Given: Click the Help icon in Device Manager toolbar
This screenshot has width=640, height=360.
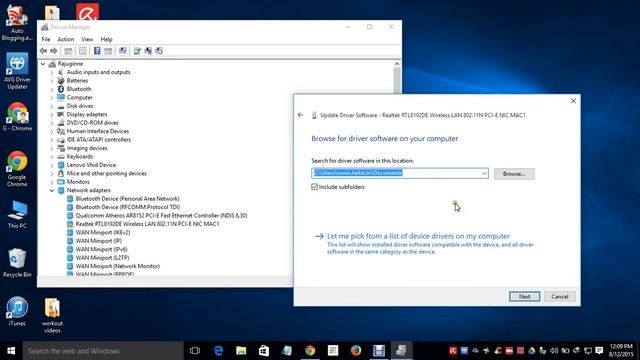Looking at the screenshot, I should 97,51.
